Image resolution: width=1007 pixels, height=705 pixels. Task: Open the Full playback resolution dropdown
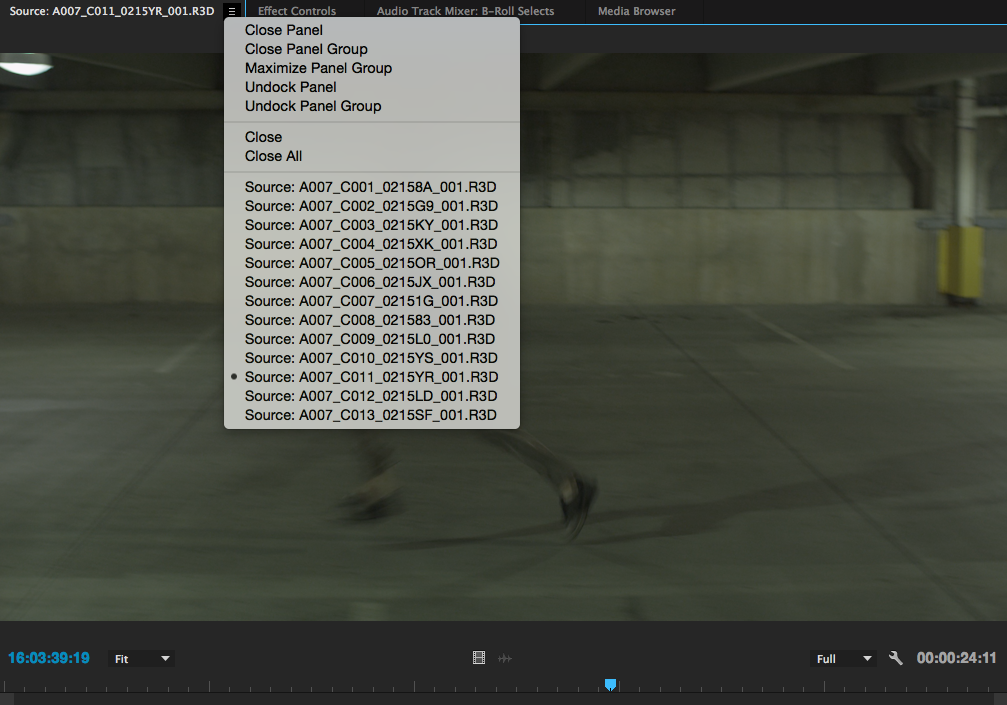pyautogui.click(x=842, y=657)
